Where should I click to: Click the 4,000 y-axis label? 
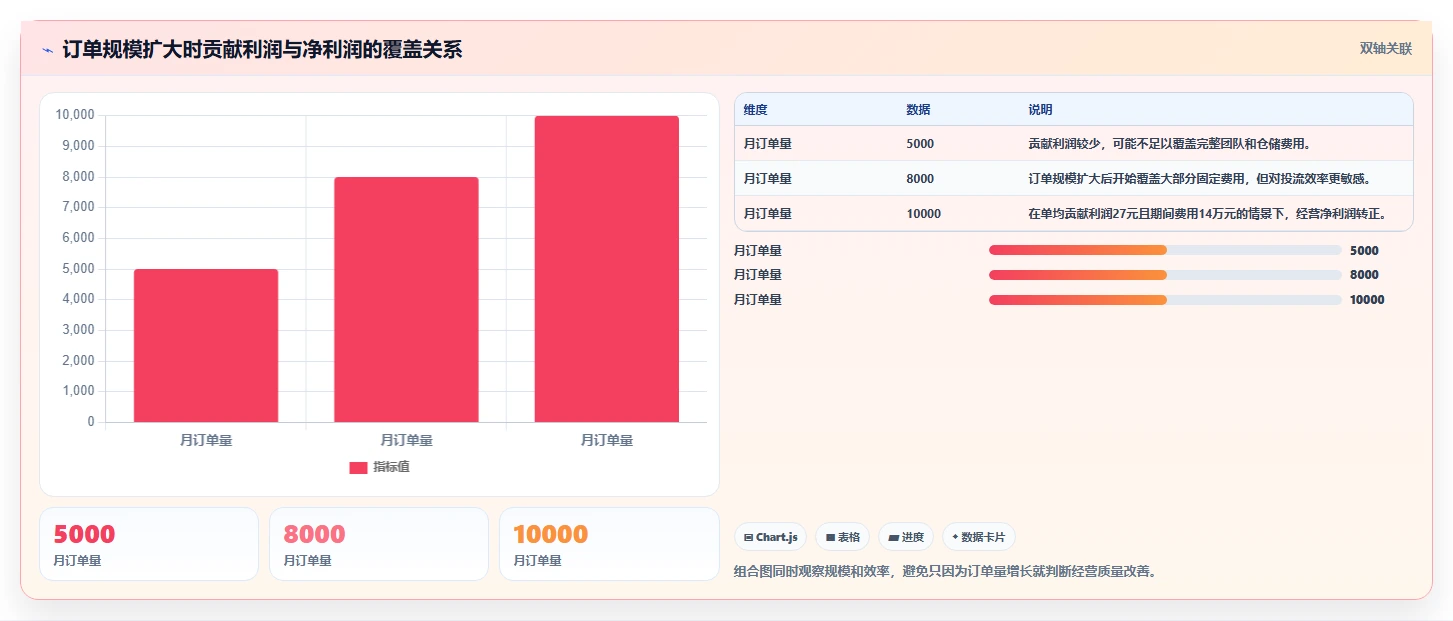[x=78, y=299]
